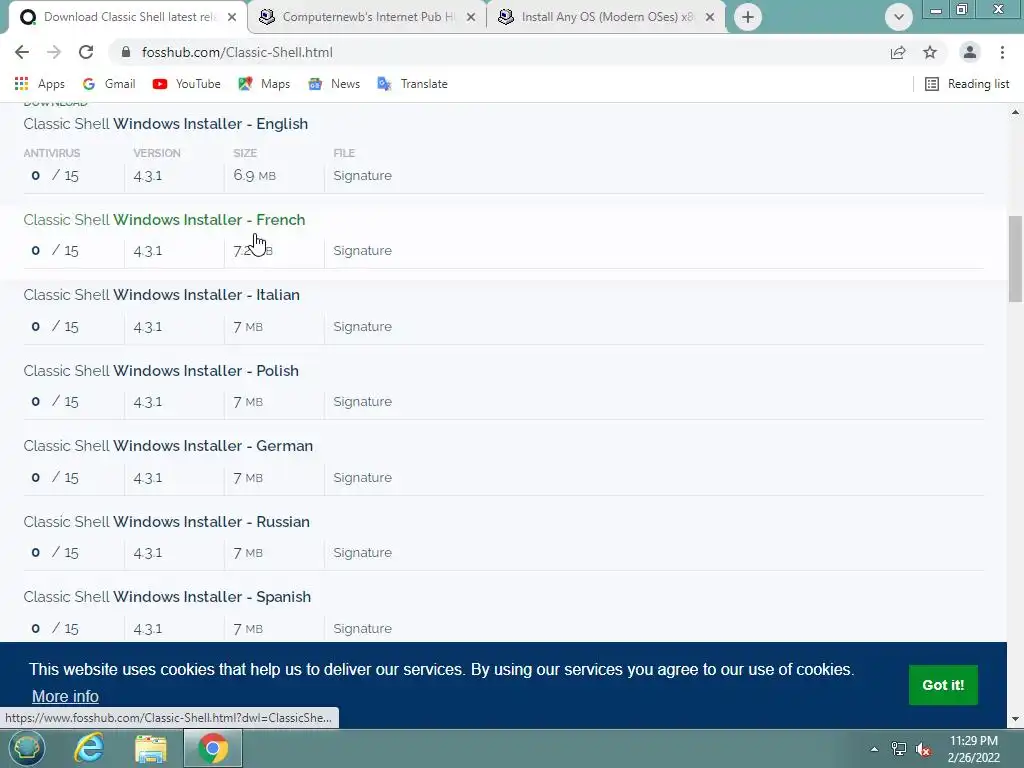This screenshot has height=768, width=1024.
Task: Close the Download Classic Shell tab
Action: 232,17
